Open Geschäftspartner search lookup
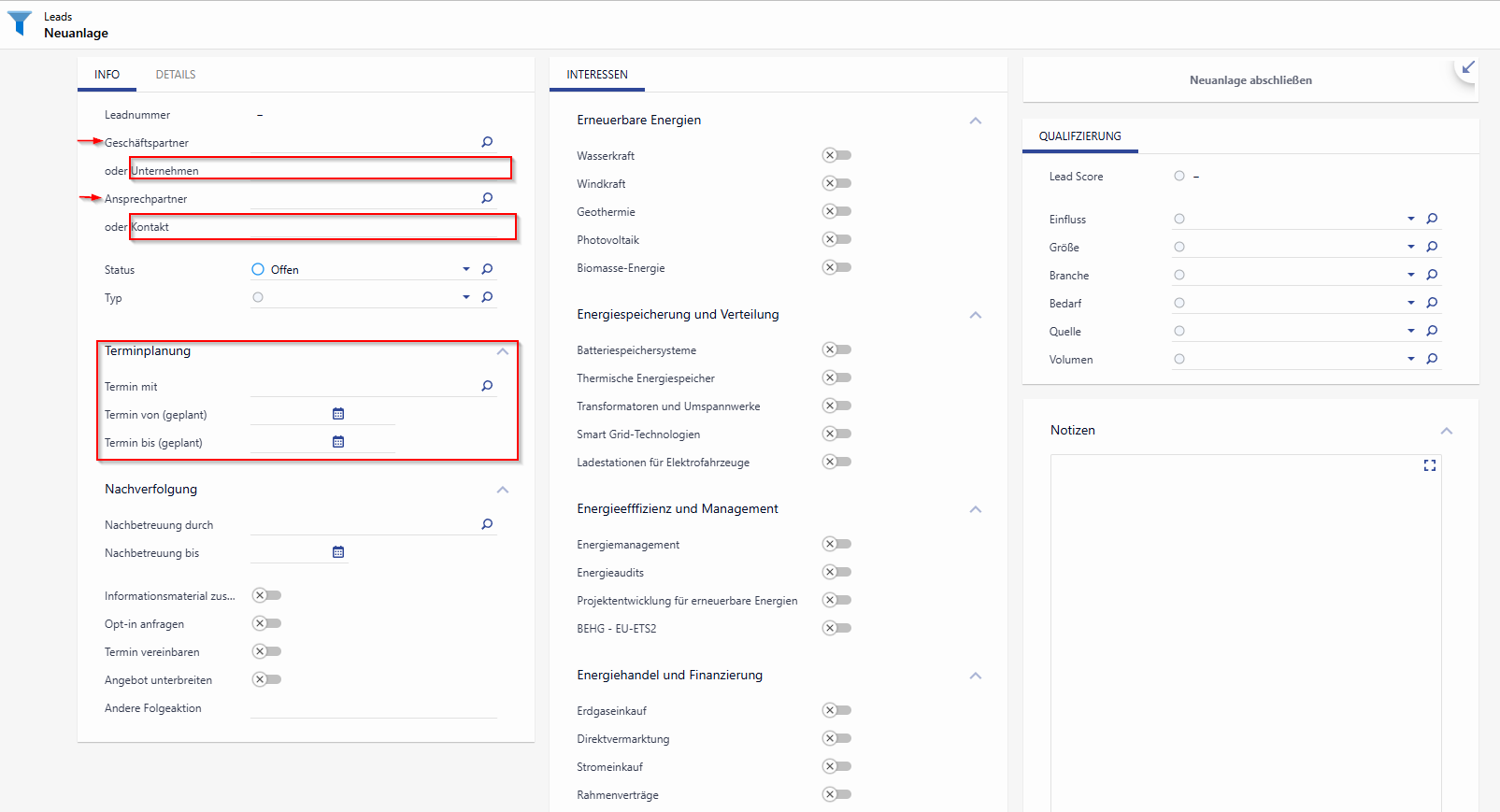This screenshot has height=812, width=1500. 487,142
